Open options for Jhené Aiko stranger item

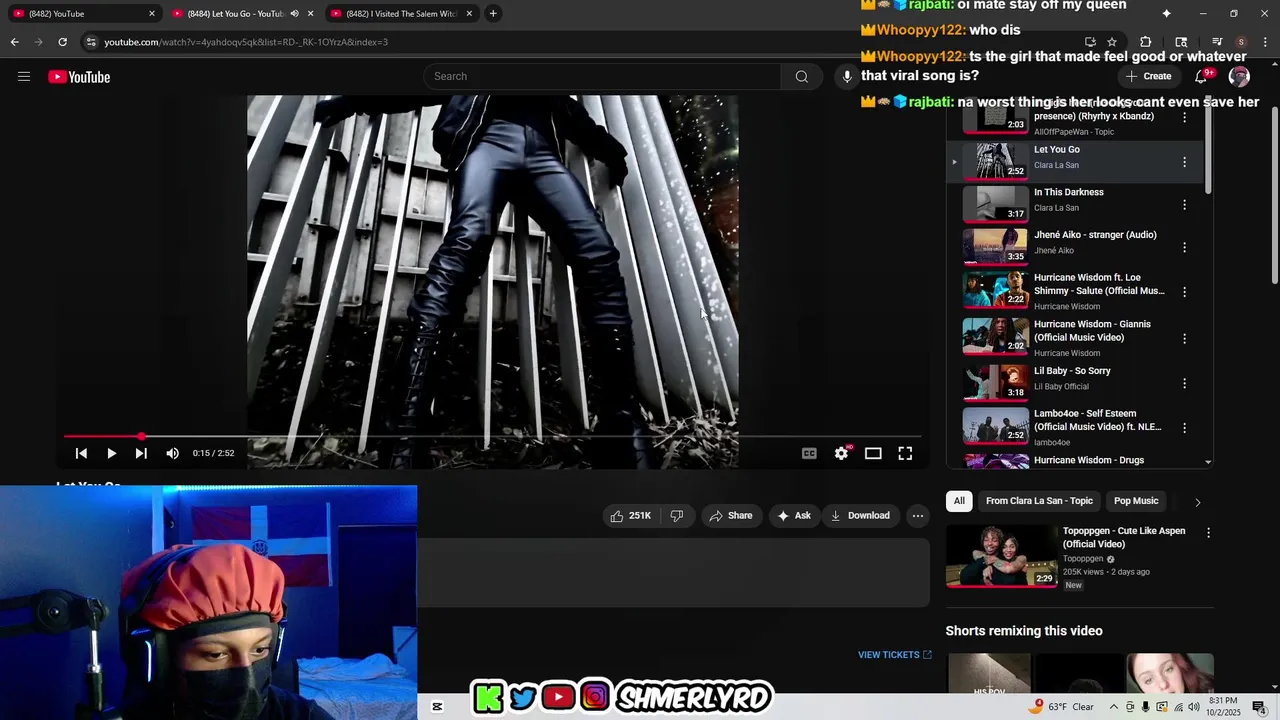1185,247
